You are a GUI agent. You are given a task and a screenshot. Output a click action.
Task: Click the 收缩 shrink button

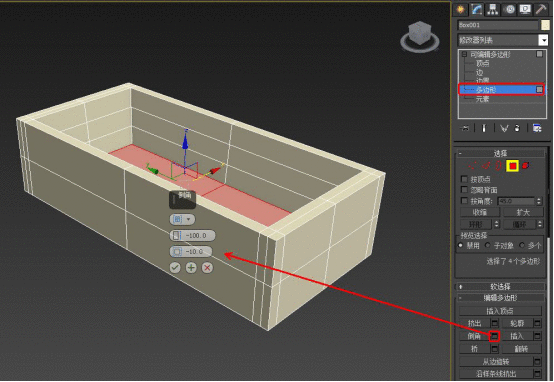pos(480,212)
